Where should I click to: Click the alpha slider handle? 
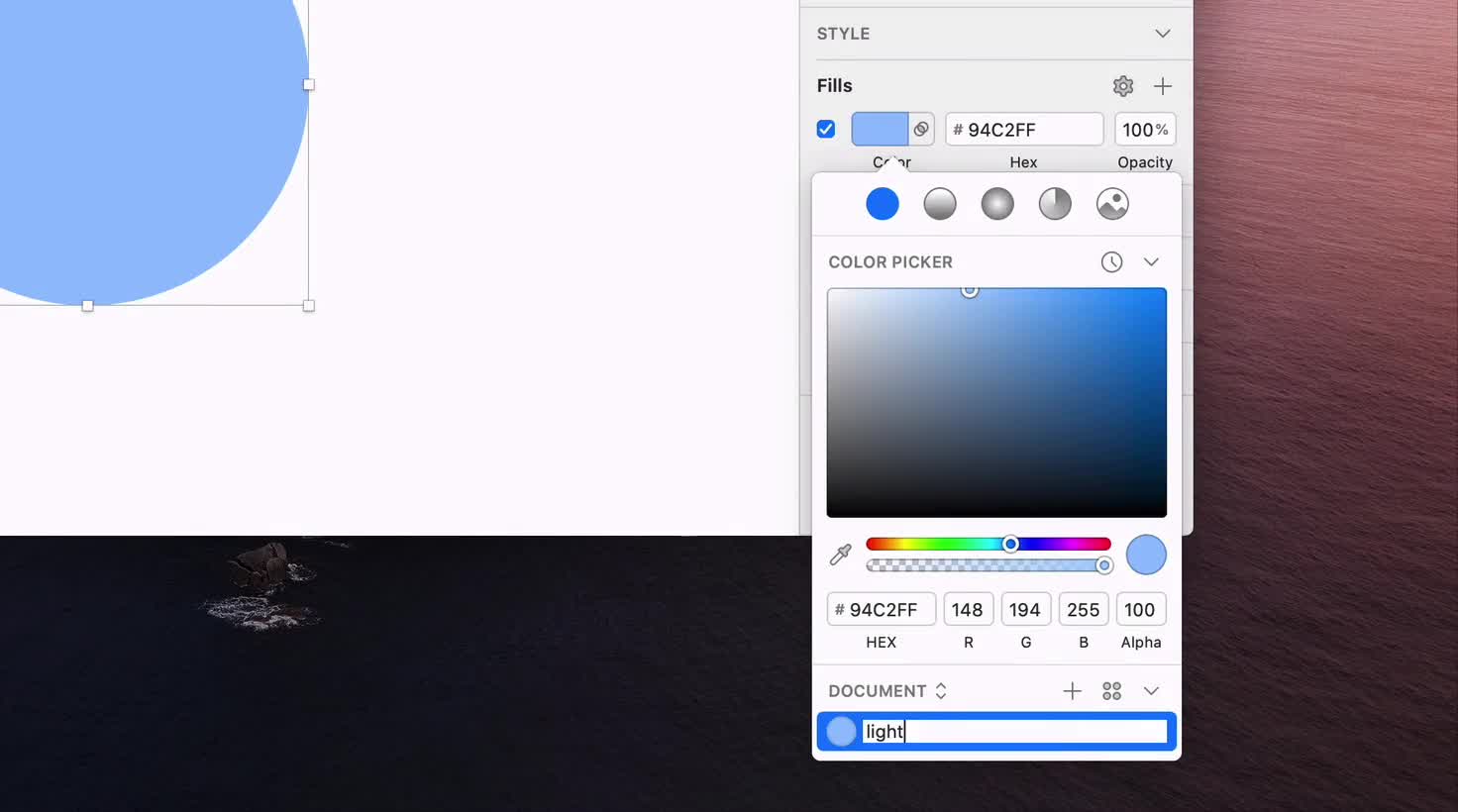point(1104,565)
